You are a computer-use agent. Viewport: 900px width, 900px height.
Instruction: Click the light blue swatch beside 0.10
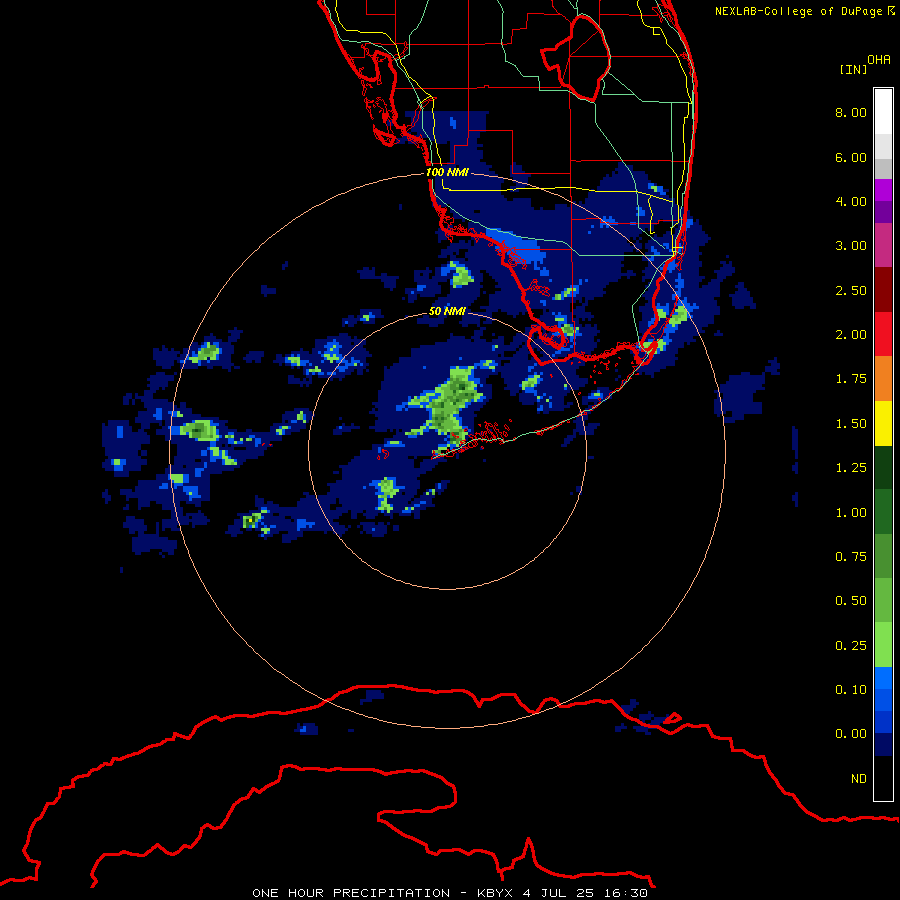(883, 678)
